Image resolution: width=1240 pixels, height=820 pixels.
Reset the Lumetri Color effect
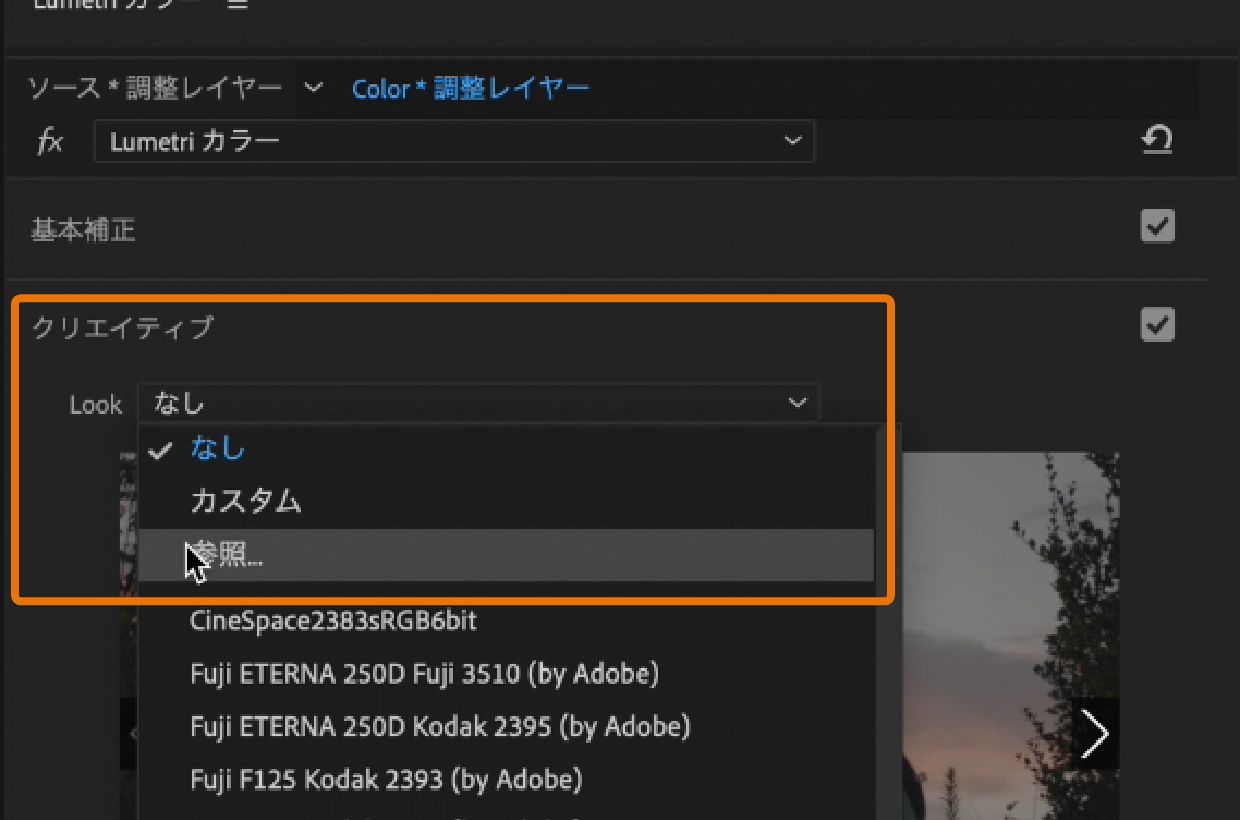coord(1157,140)
